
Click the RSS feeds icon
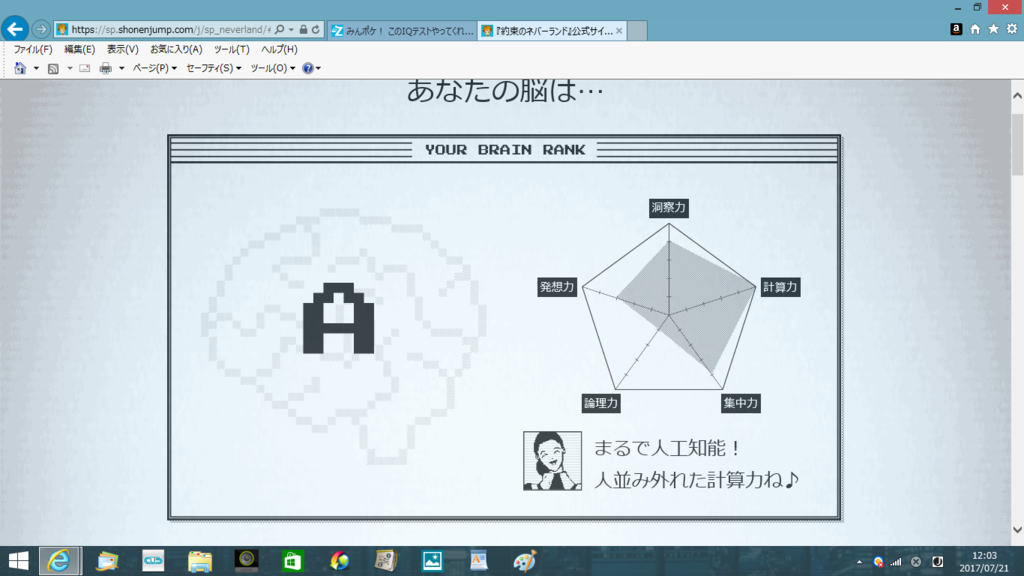(x=53, y=68)
